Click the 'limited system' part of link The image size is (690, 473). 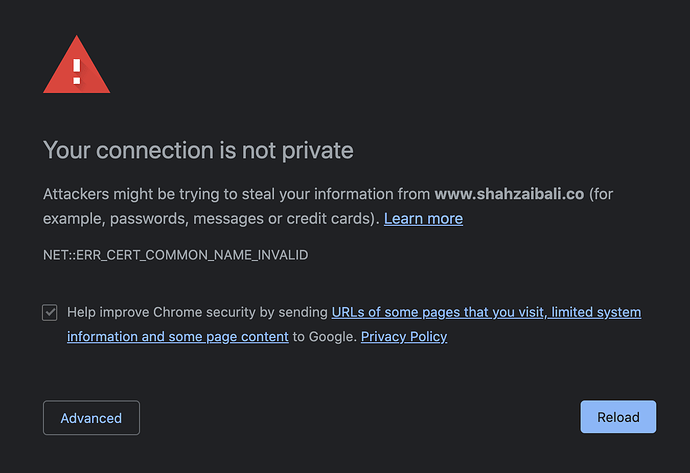(x=596, y=312)
